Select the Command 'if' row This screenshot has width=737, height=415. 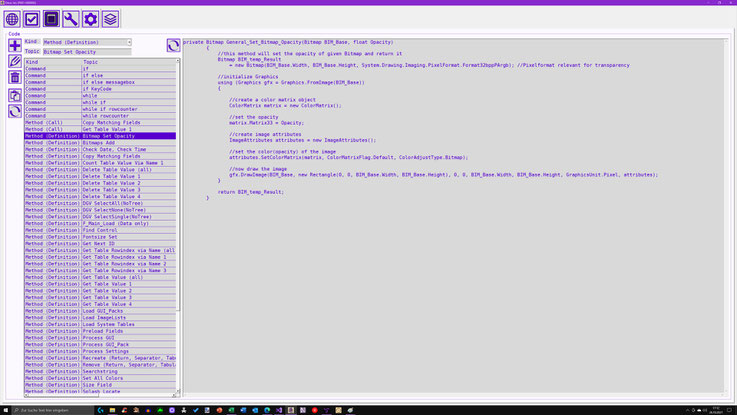point(100,69)
